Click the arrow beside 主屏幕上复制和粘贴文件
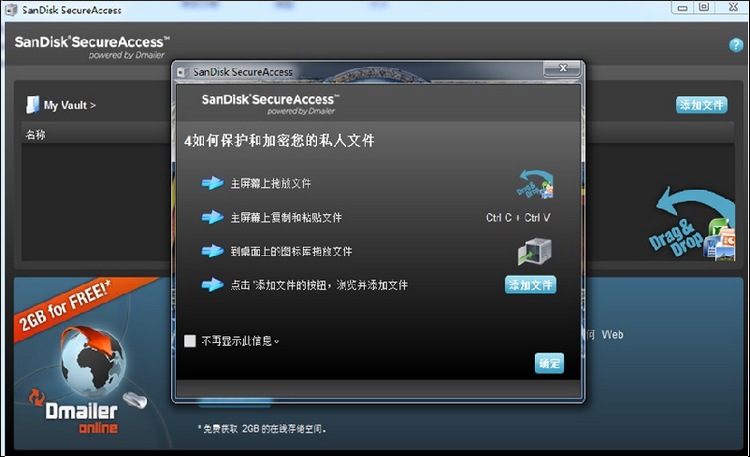This screenshot has height=457, width=750. pyautogui.click(x=212, y=217)
